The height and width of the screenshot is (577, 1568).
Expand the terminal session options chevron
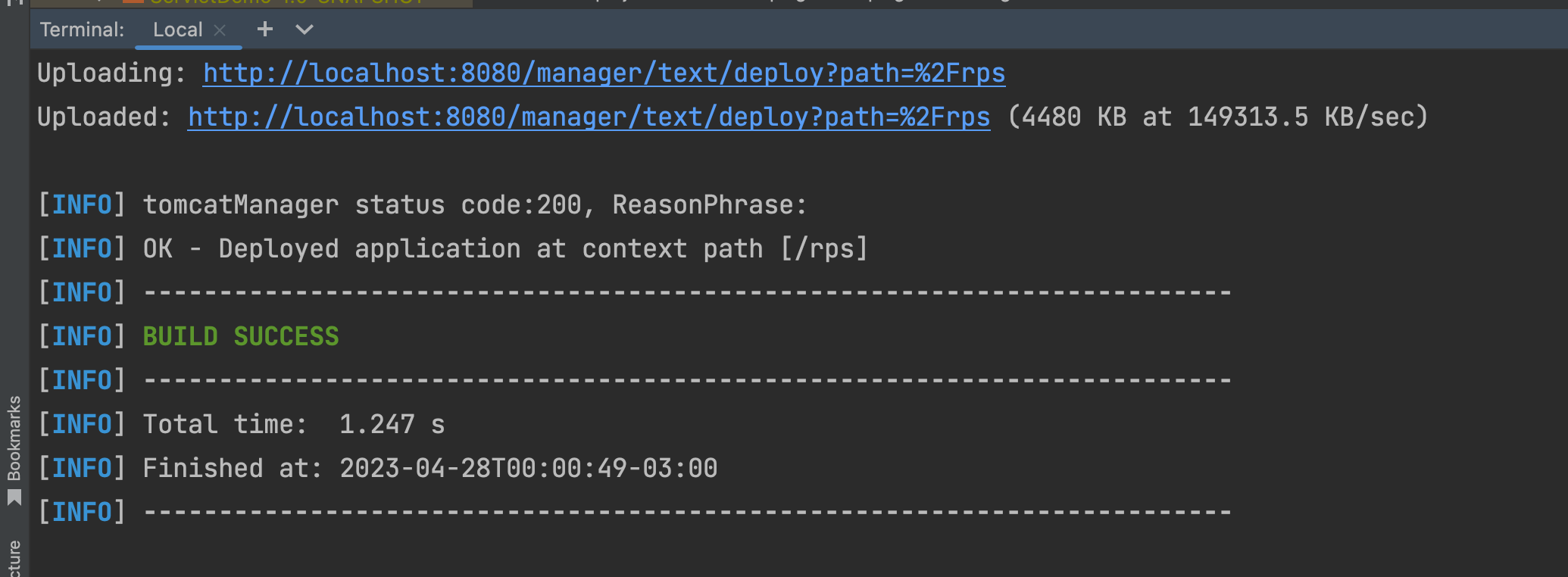pyautogui.click(x=305, y=30)
